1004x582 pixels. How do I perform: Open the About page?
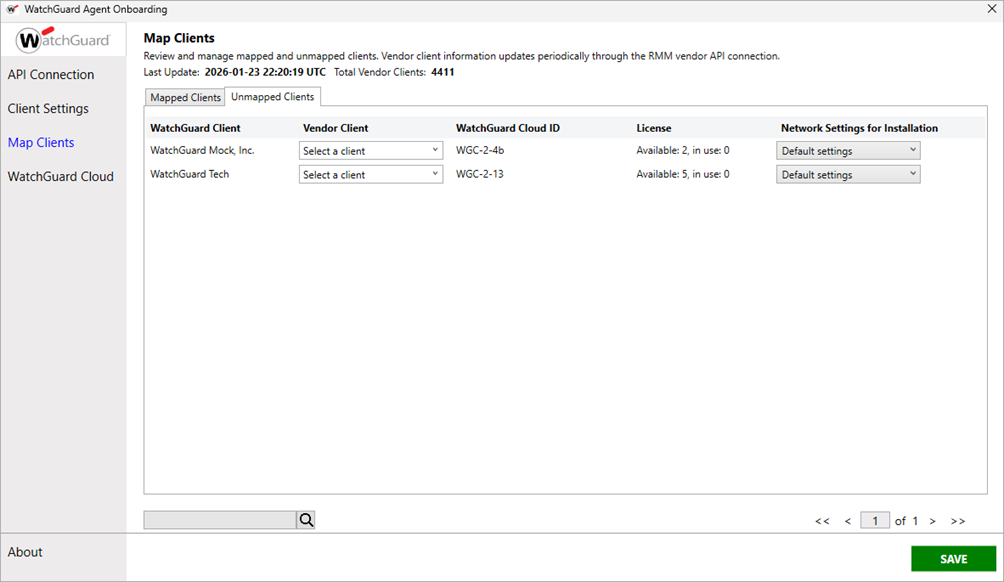25,551
